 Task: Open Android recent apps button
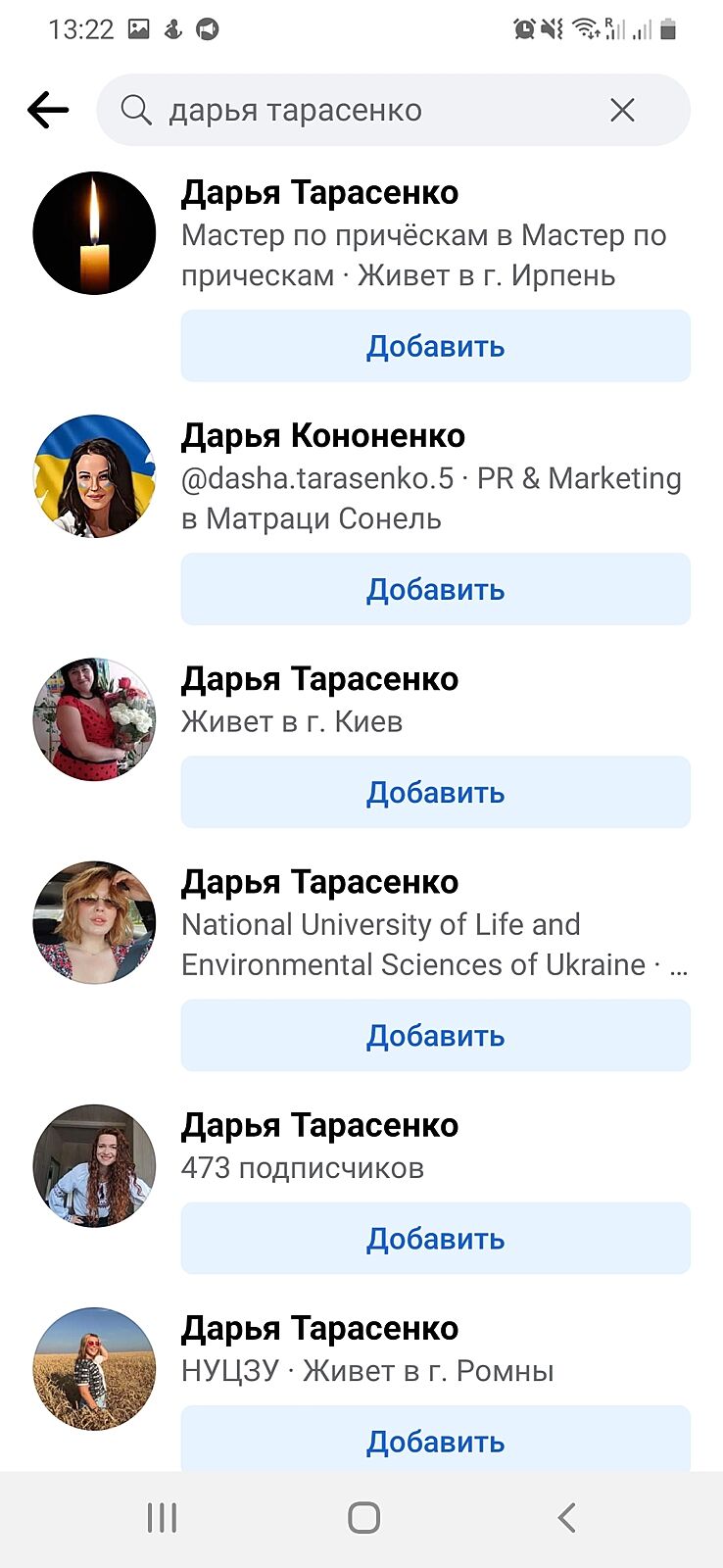pos(162,1518)
